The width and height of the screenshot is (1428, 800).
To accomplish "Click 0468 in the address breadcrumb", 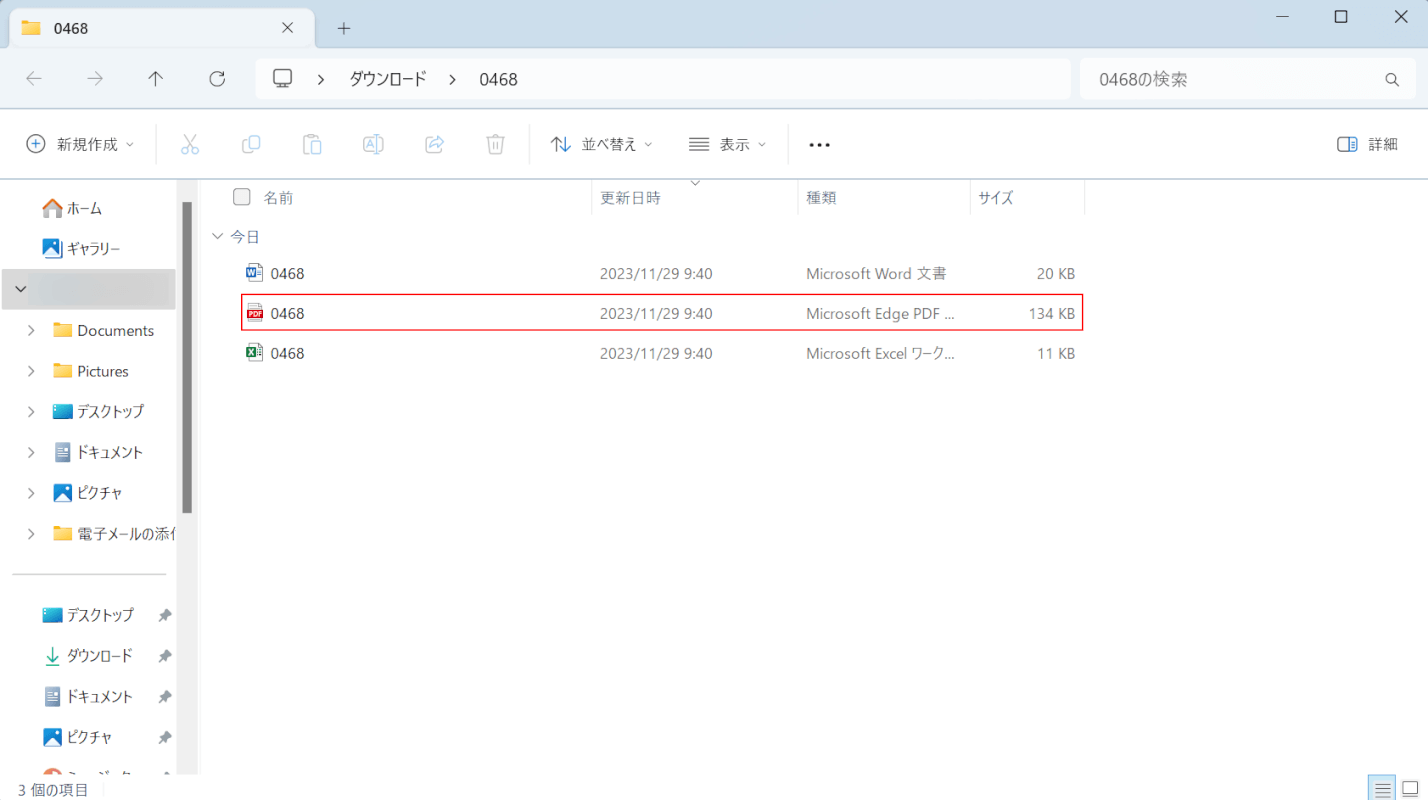I will (498, 79).
